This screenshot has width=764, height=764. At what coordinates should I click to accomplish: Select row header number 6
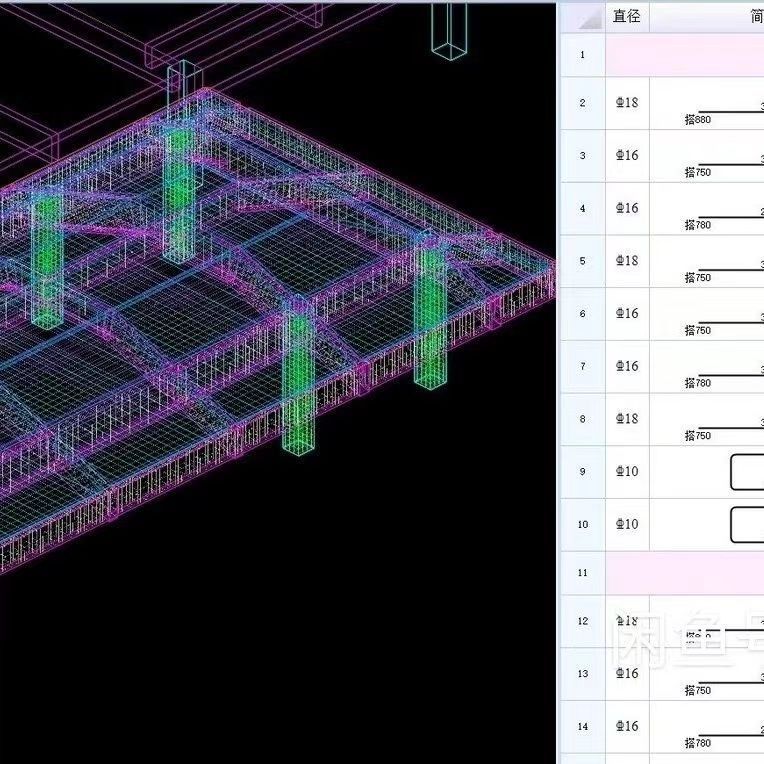tap(583, 314)
